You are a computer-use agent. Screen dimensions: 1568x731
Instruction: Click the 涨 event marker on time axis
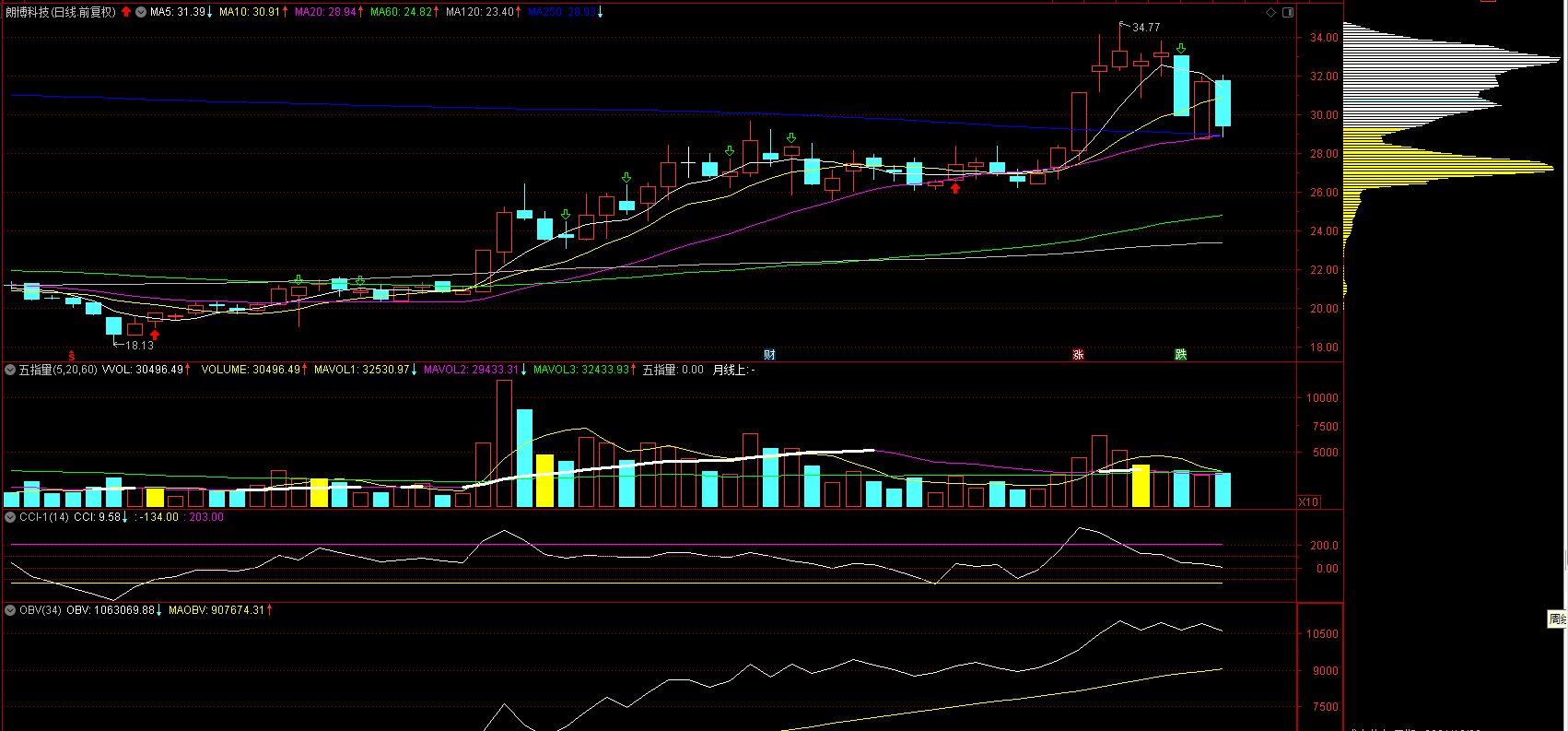1078,355
